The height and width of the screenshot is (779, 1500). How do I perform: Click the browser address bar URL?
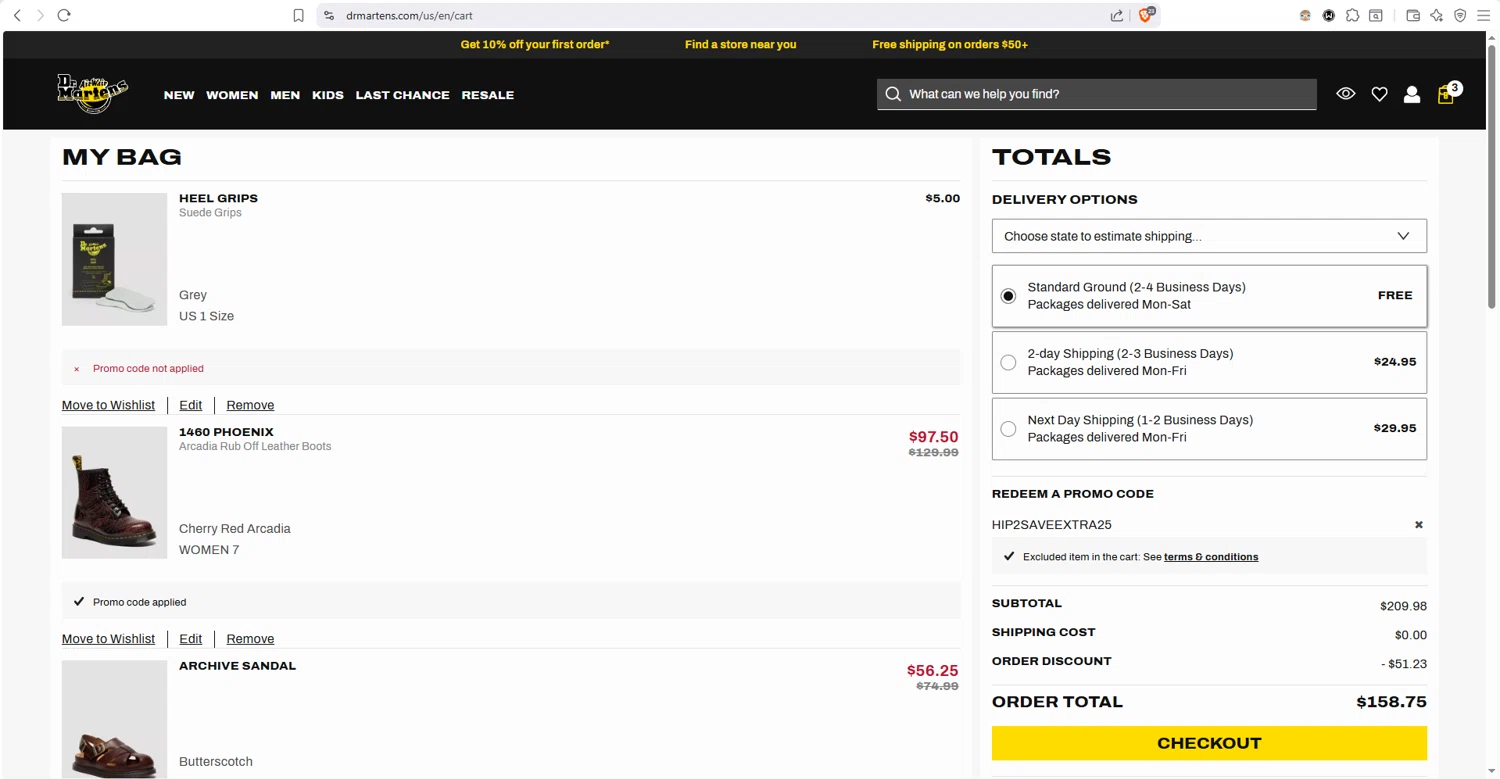pyautogui.click(x=409, y=16)
